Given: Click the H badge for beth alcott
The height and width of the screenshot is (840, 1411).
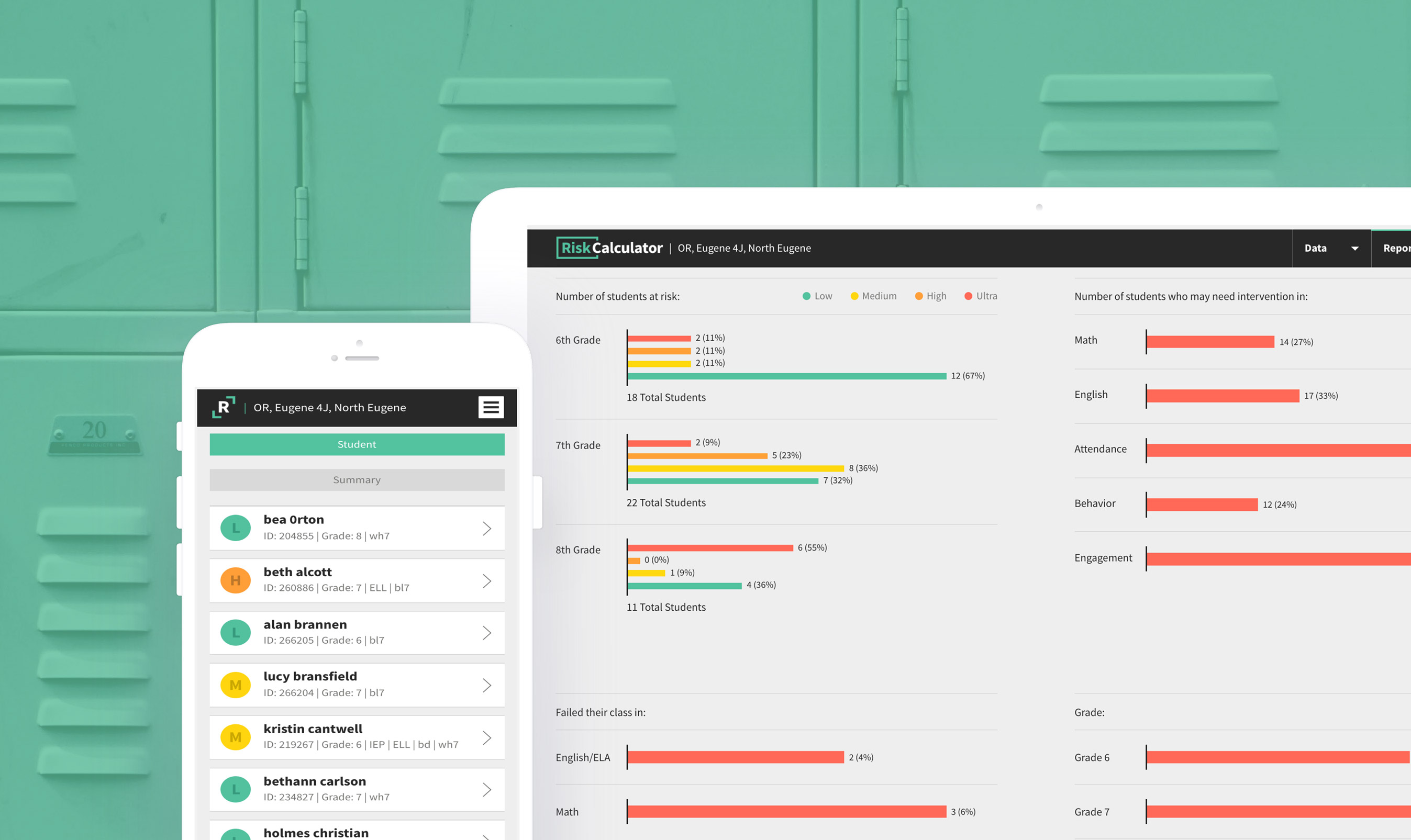Looking at the screenshot, I should pyautogui.click(x=236, y=580).
